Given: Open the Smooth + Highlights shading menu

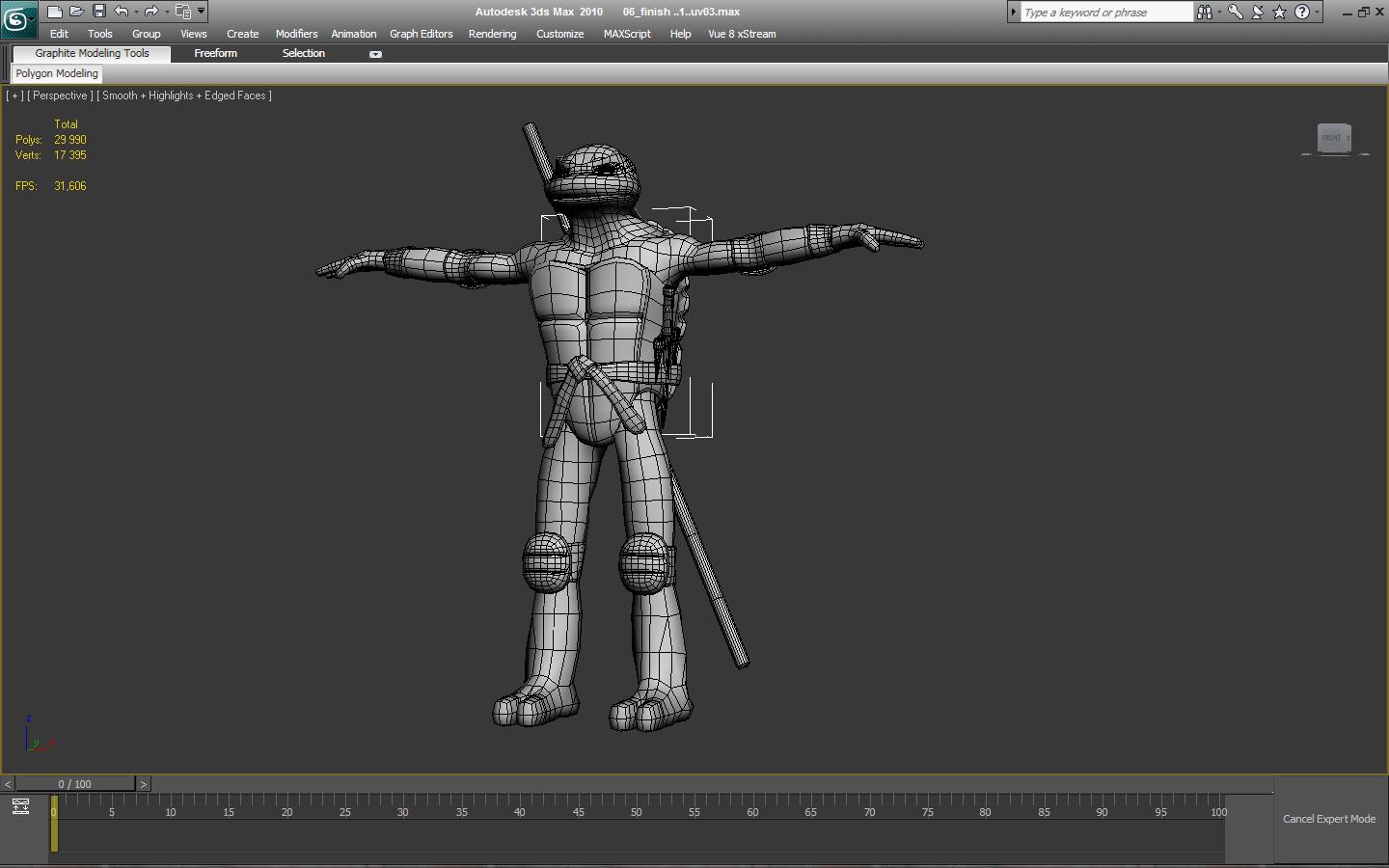Looking at the screenshot, I should tap(184, 95).
